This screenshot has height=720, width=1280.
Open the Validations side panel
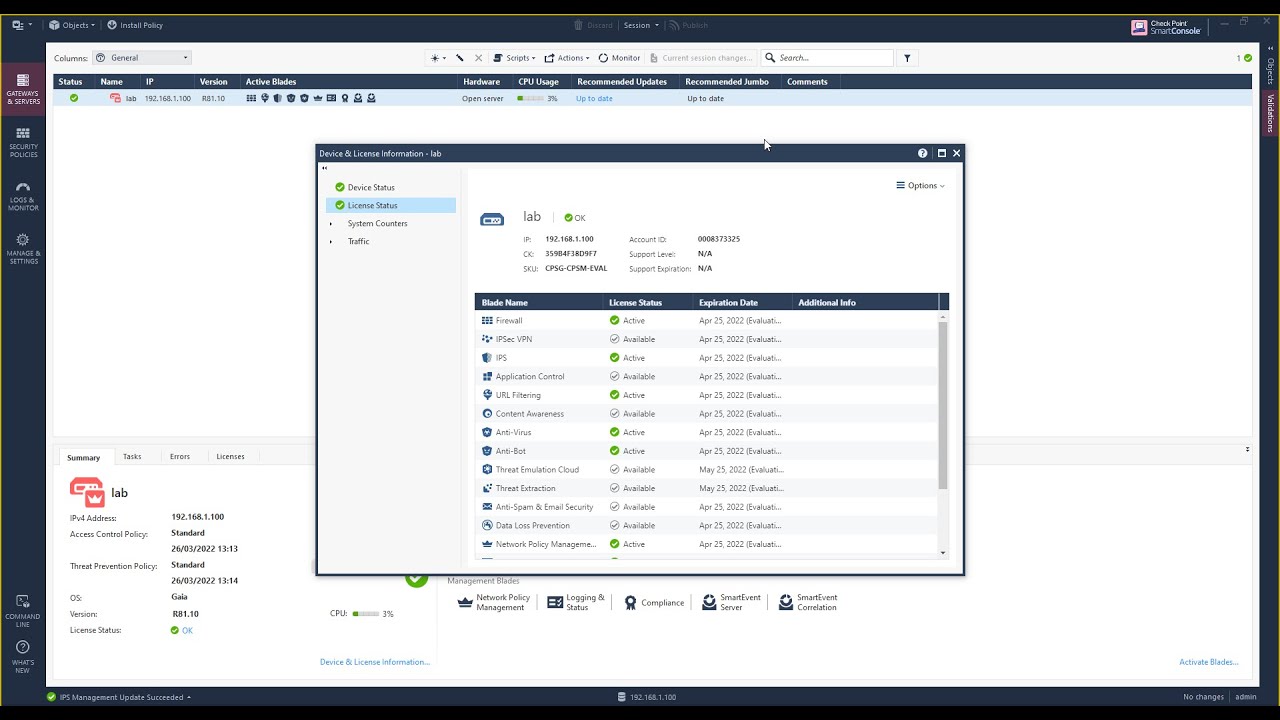pyautogui.click(x=1270, y=113)
